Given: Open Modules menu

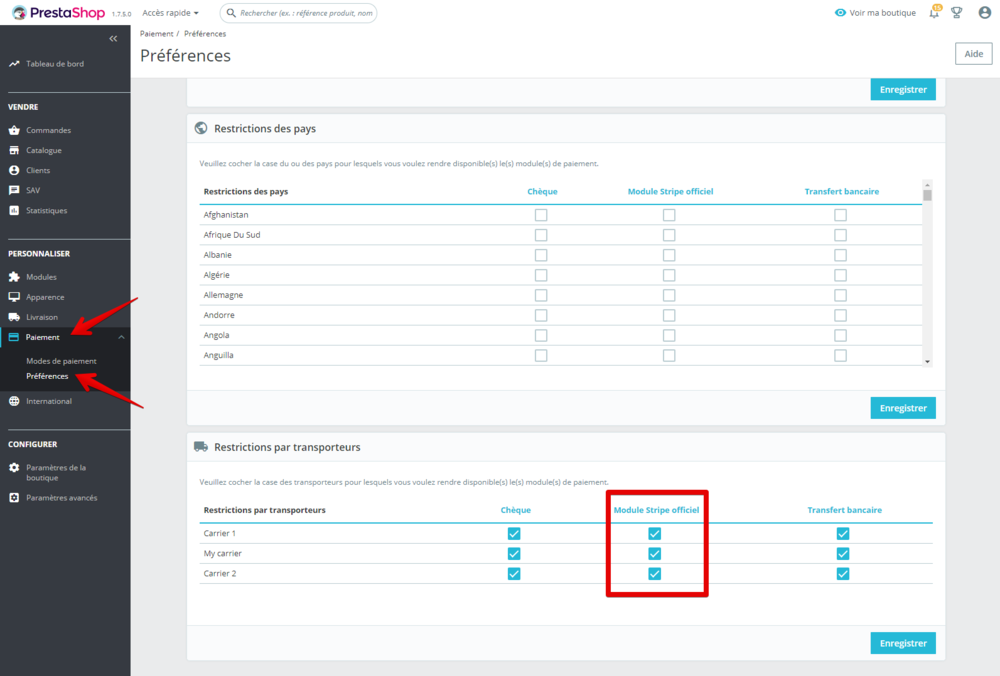Looking at the screenshot, I should tap(41, 277).
